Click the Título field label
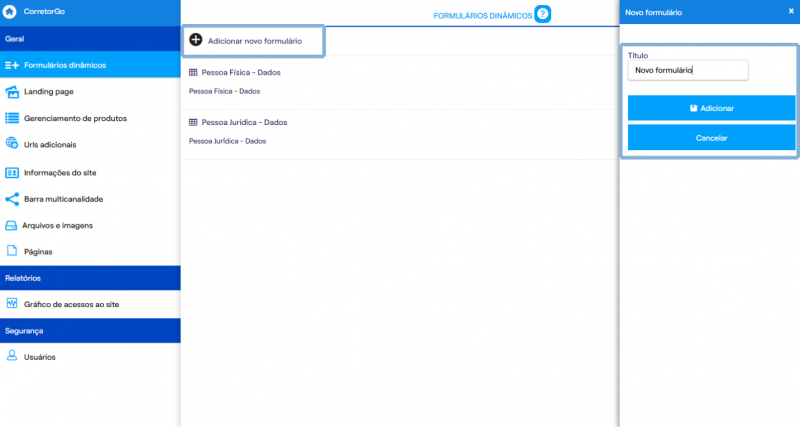 click(638, 55)
